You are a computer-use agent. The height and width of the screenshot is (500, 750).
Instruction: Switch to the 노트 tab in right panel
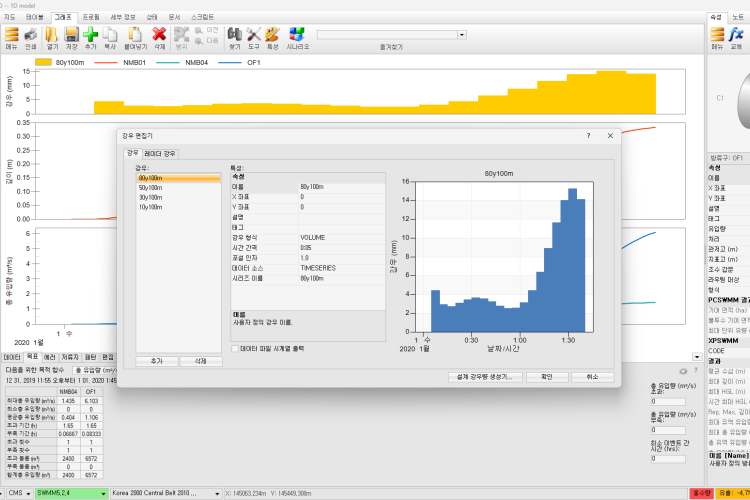pos(738,17)
